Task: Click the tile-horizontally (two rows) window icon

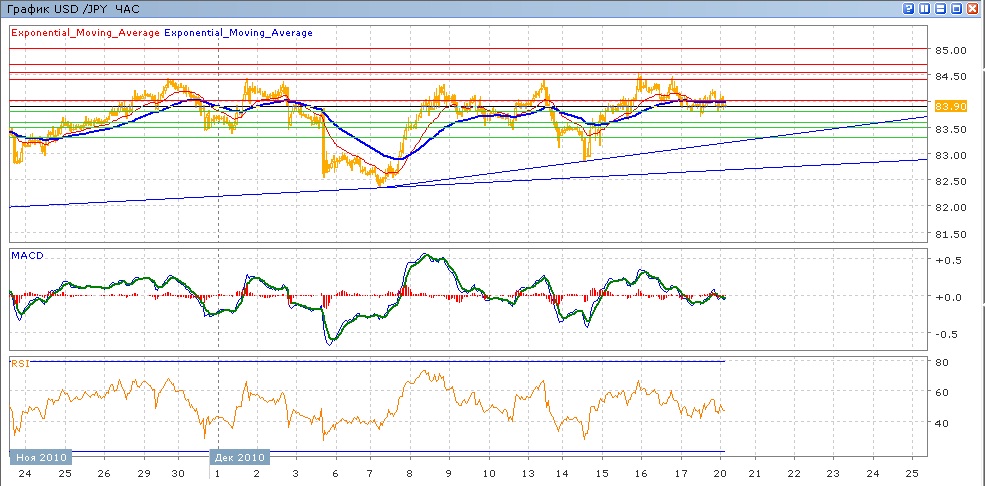Action: click(940, 8)
